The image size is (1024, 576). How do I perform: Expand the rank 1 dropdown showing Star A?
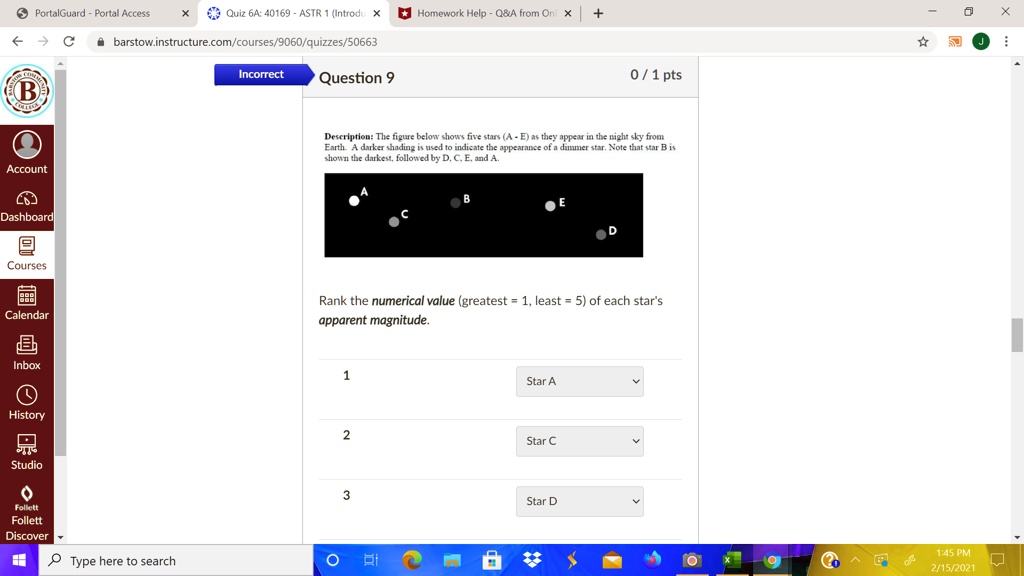click(x=580, y=381)
